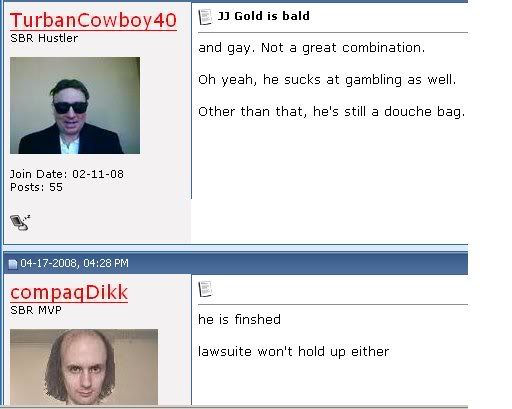
Task: Click the post icon in compaqDikk's reply
Action: [205, 289]
